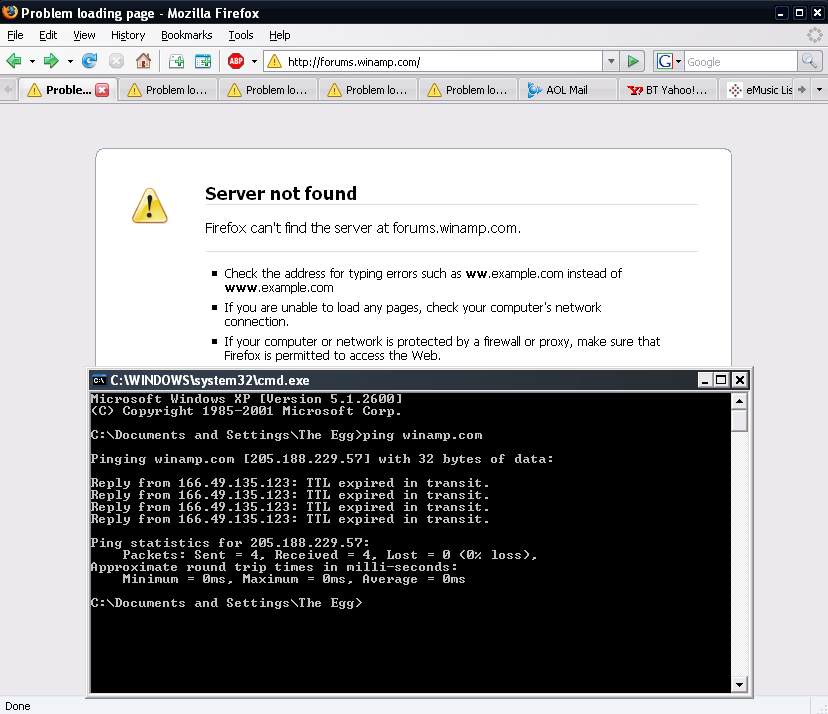
Task: Click cmd.exe scrollbar down arrow
Action: click(x=739, y=685)
